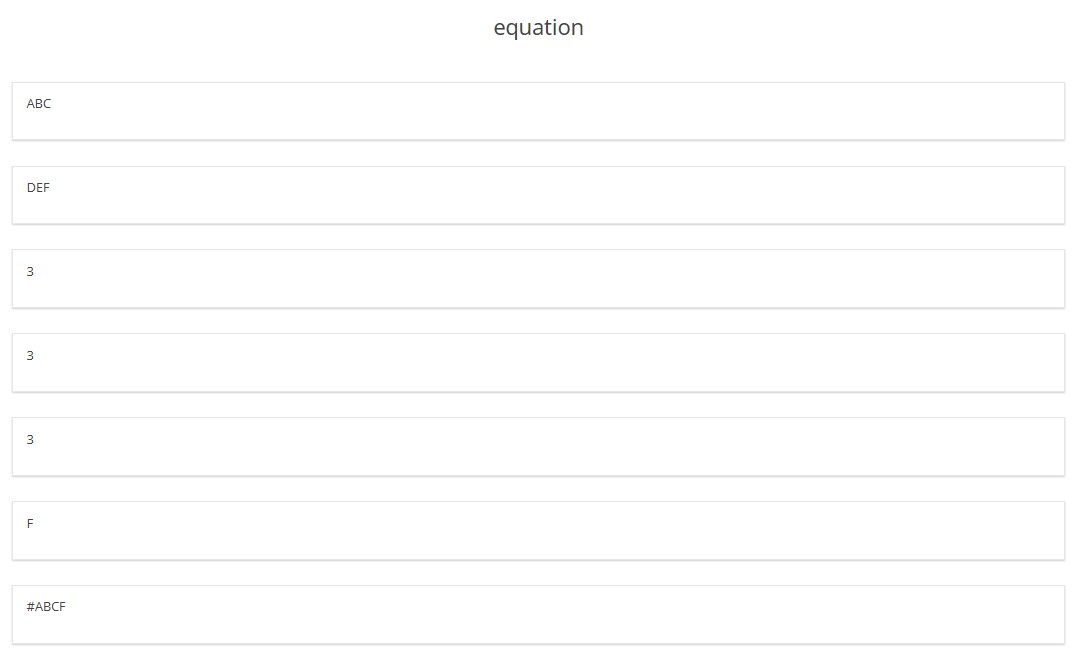
Task: Click the '3' text in the middle 3-card
Action: pyautogui.click(x=30, y=356)
